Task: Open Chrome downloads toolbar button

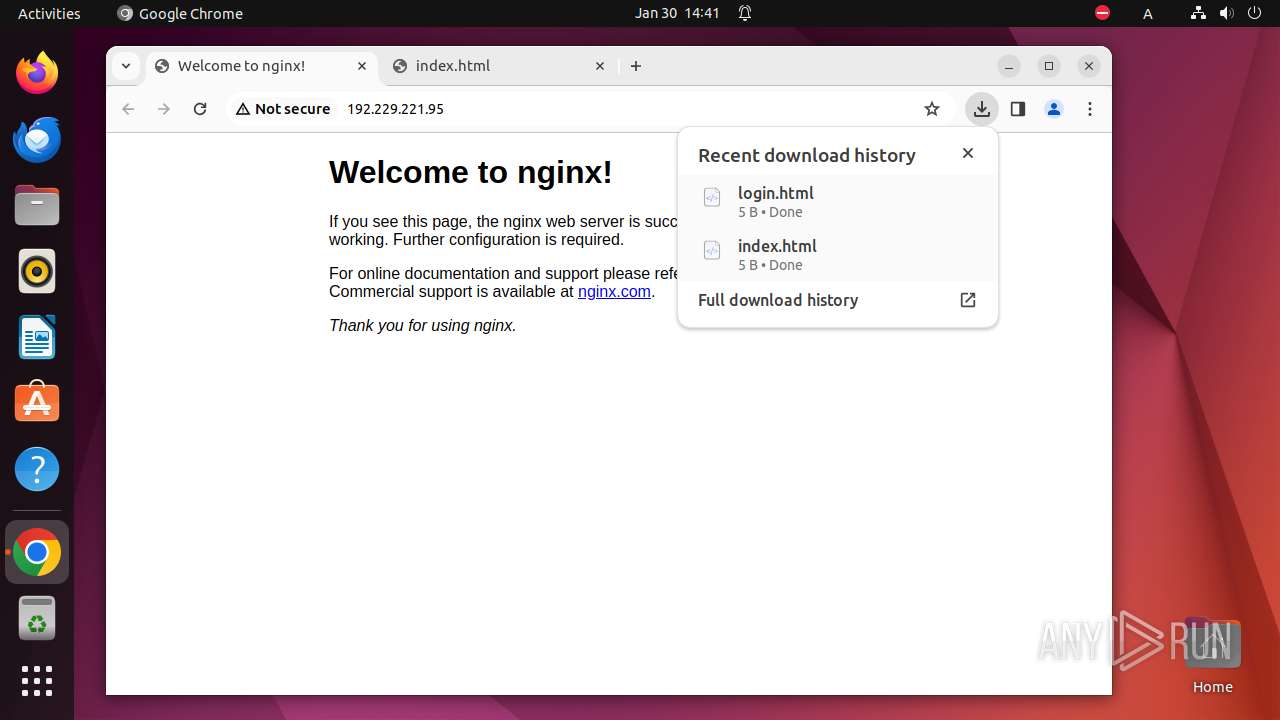Action: tap(982, 109)
